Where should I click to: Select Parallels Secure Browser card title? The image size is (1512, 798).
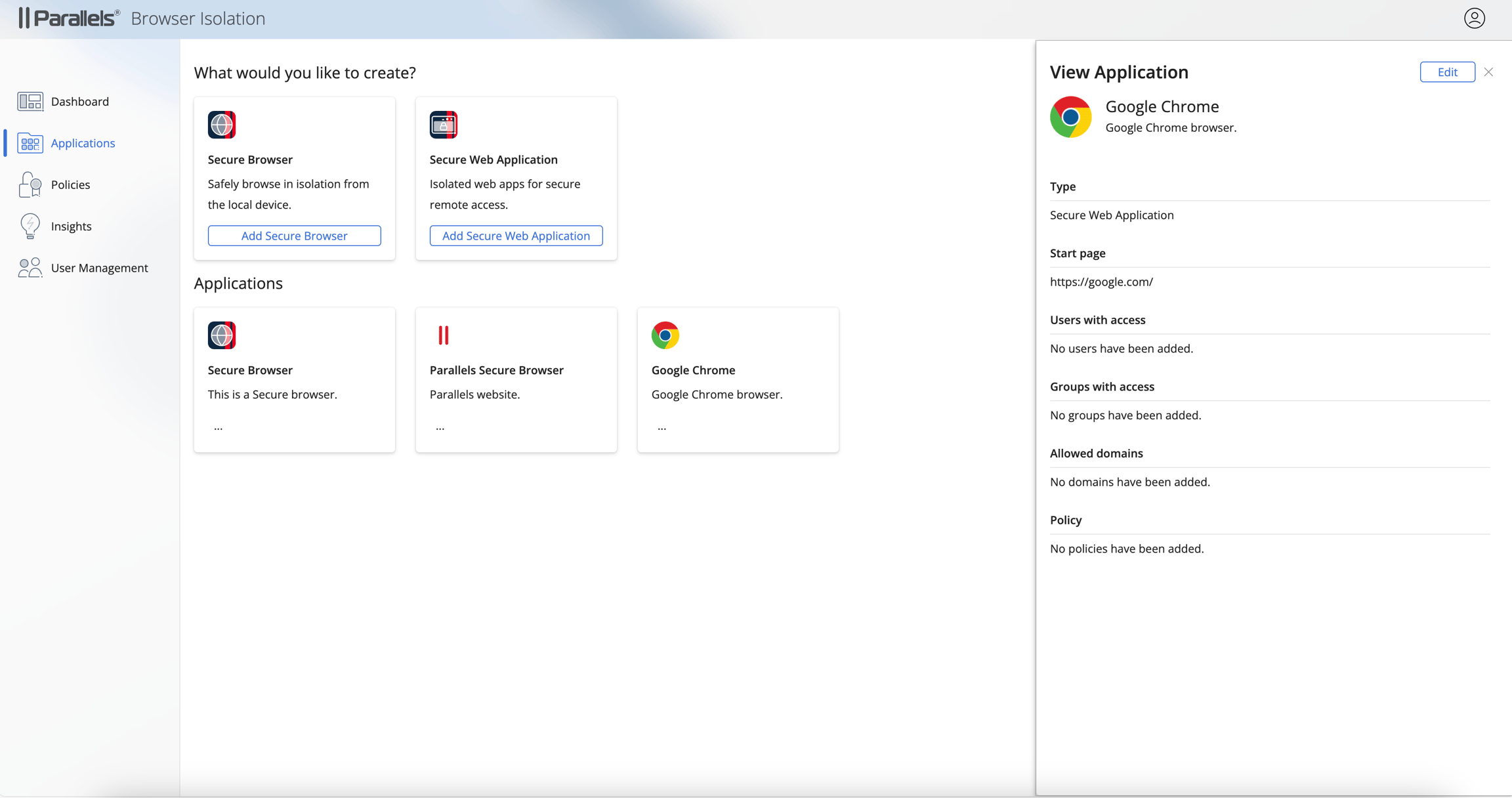[497, 370]
